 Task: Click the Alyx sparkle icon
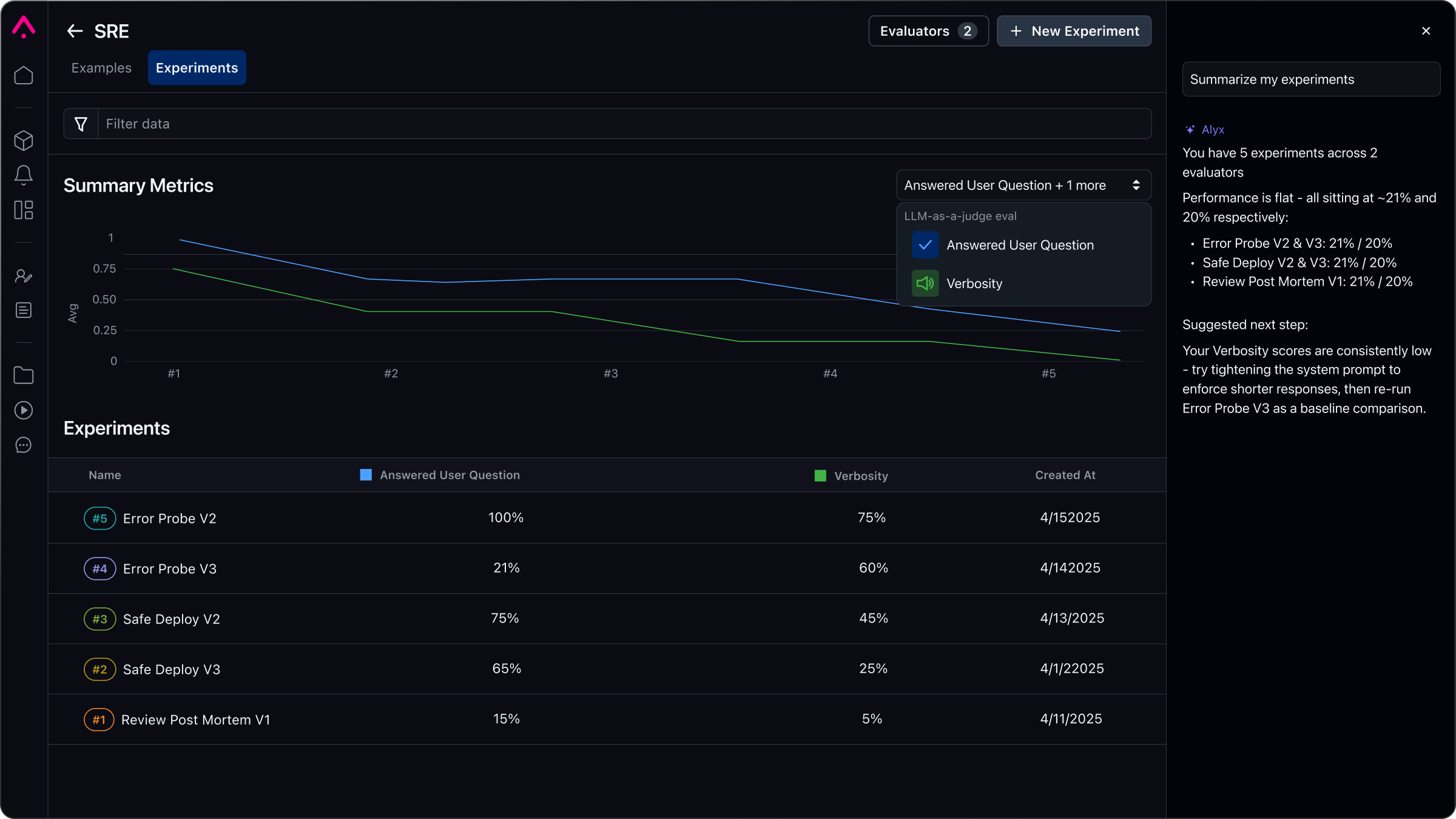(1190, 129)
